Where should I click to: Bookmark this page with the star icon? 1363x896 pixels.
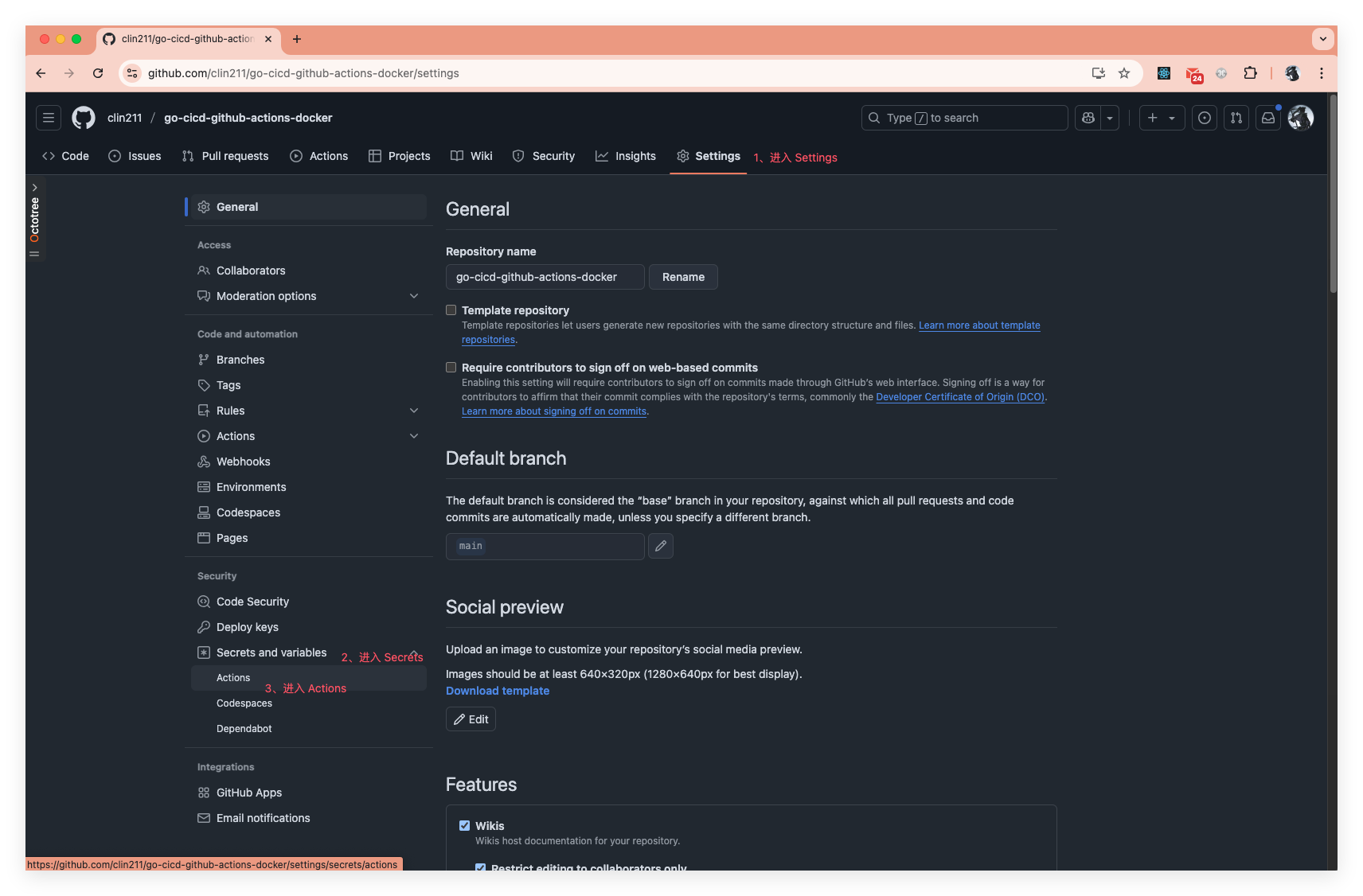coord(1124,73)
